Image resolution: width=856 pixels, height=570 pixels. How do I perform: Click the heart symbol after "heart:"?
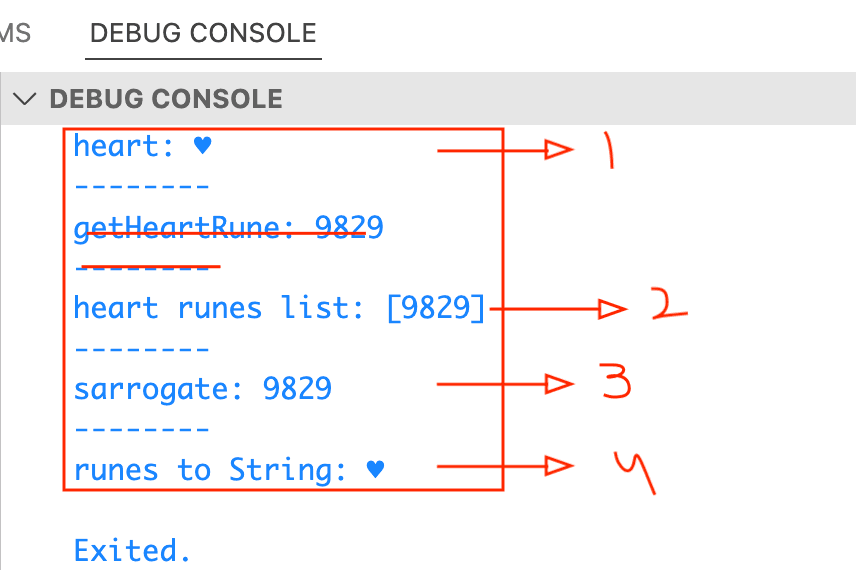pos(202,147)
